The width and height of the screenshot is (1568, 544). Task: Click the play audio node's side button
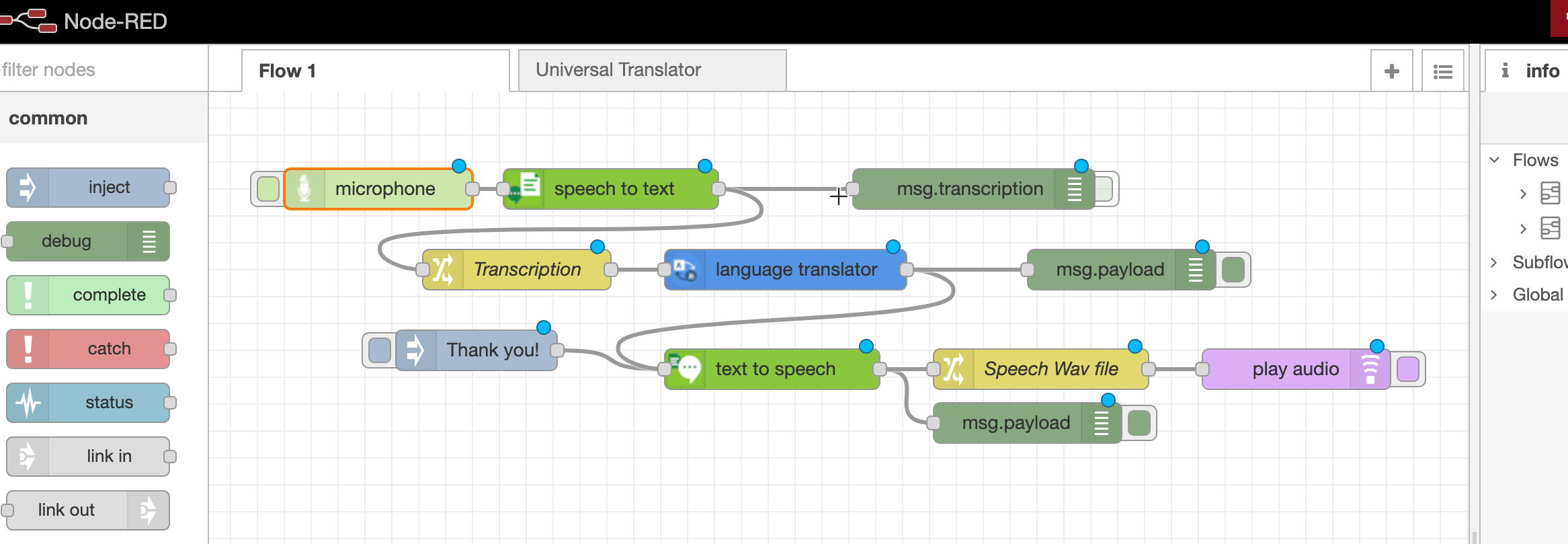[1408, 369]
